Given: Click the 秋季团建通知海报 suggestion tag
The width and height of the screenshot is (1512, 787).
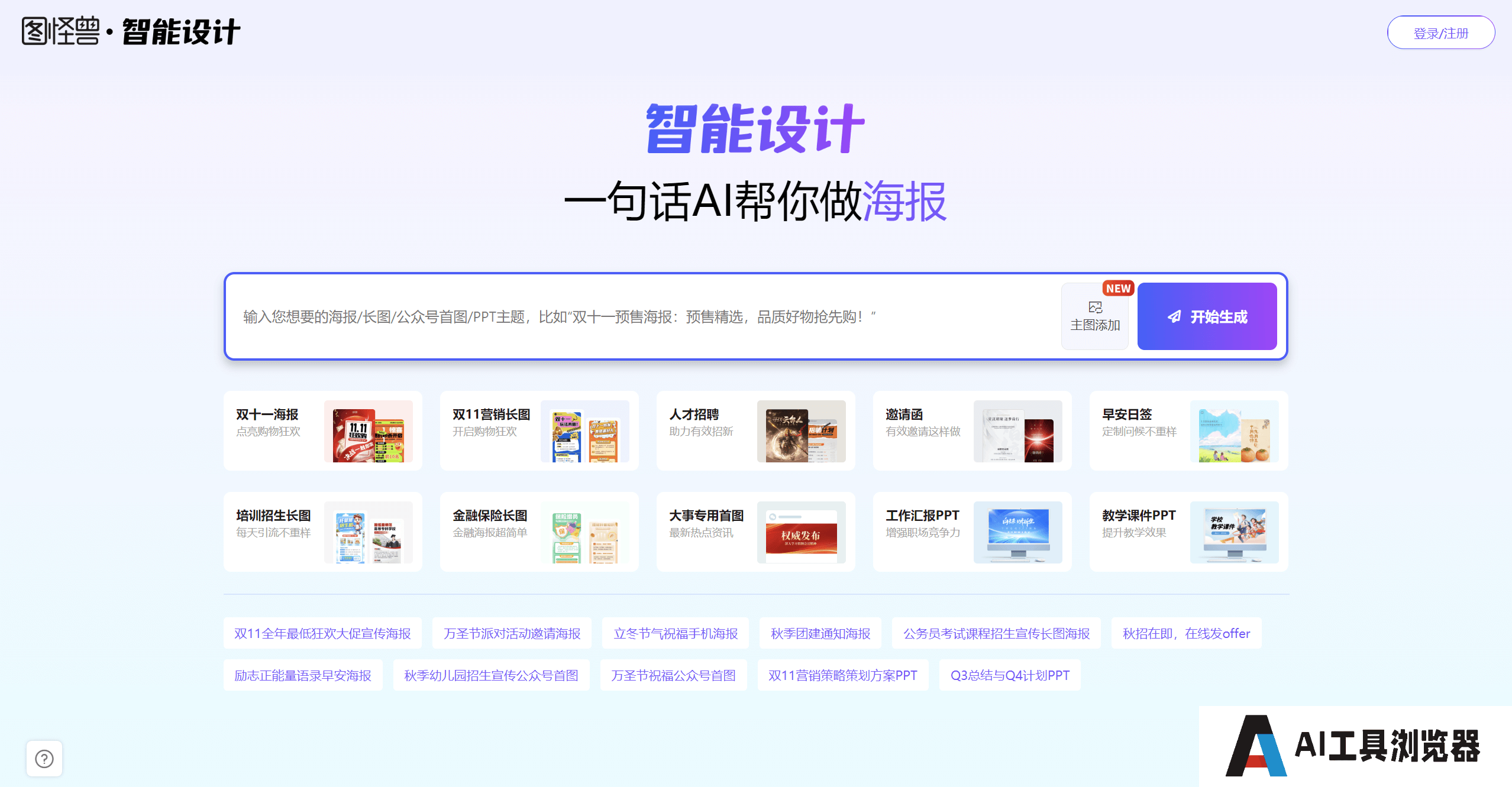Looking at the screenshot, I should click(820, 633).
